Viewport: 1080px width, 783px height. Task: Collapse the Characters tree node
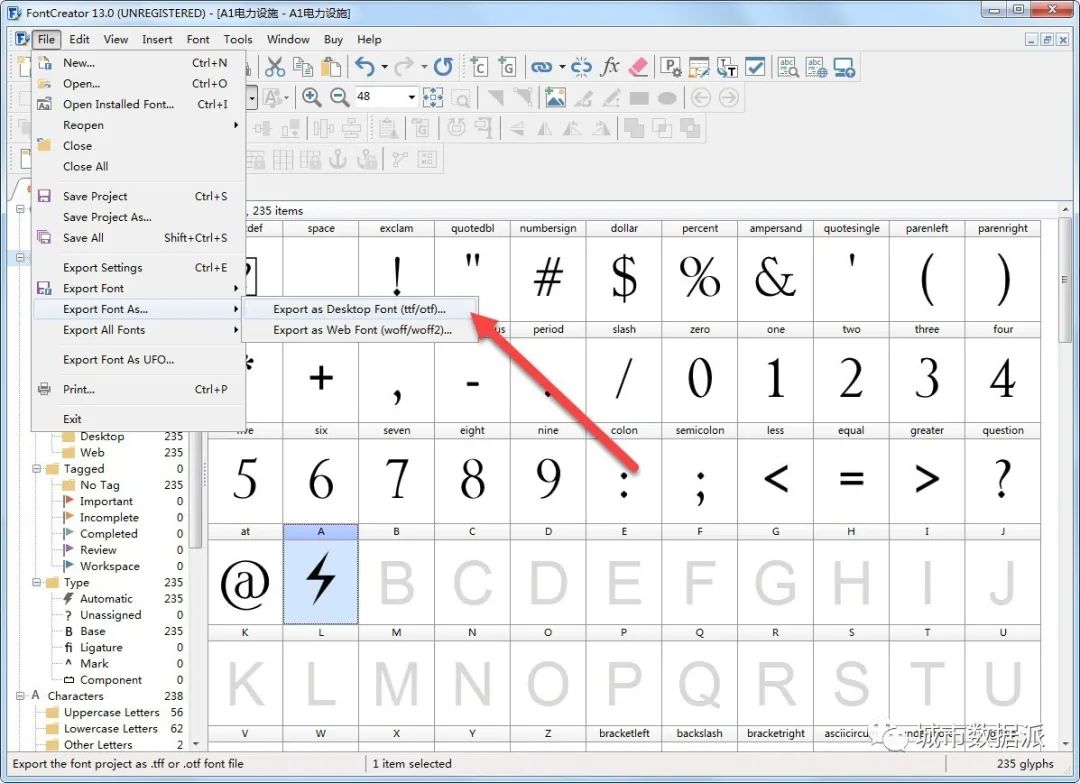[x=21, y=696]
